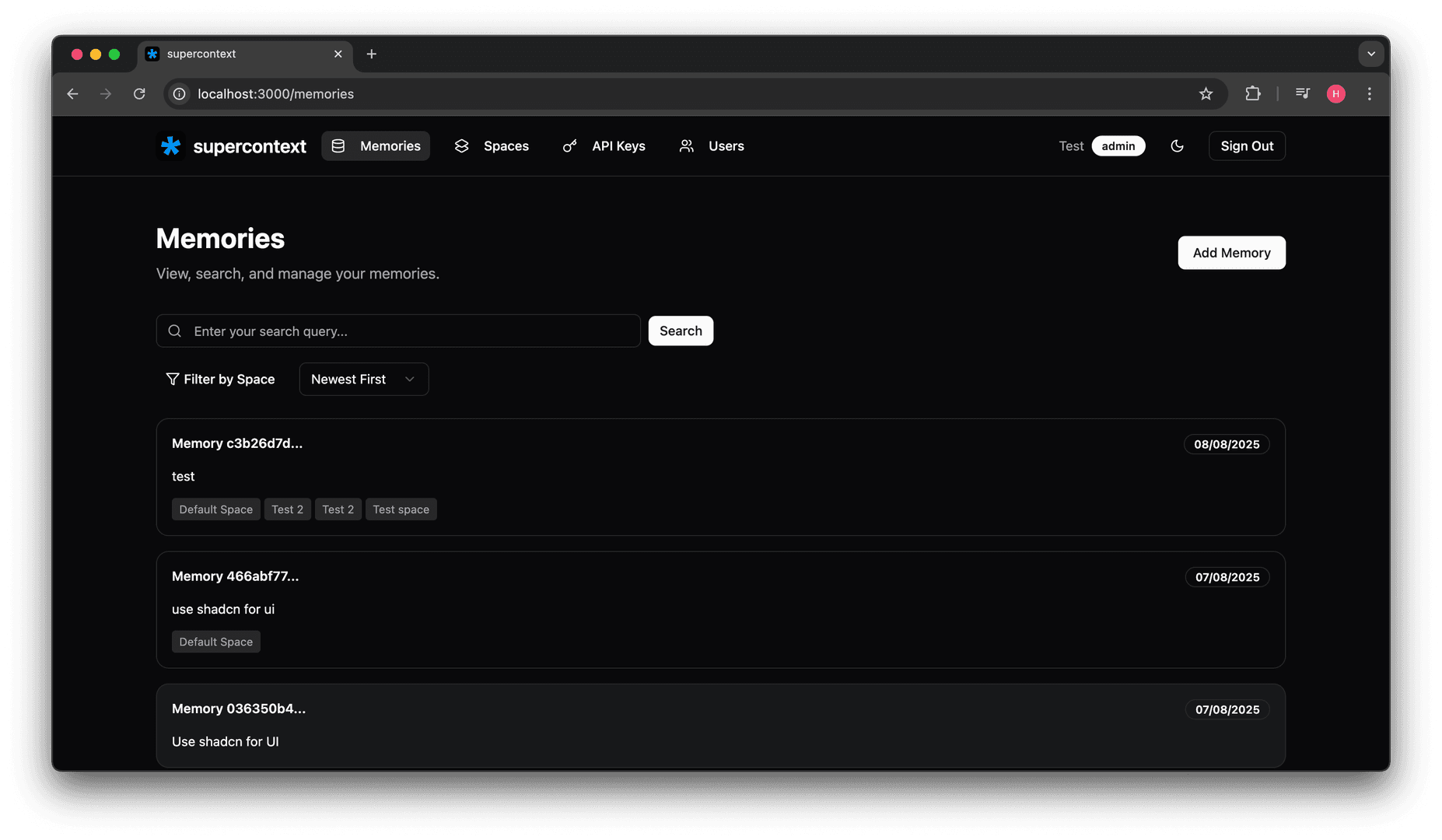The width and height of the screenshot is (1442, 840).
Task: Open a new browser tab
Action: click(371, 54)
